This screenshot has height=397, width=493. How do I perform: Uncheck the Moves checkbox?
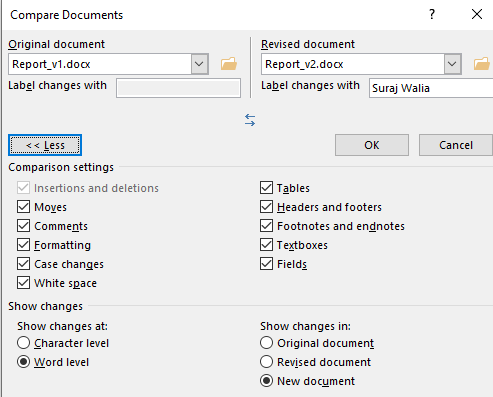point(23,207)
